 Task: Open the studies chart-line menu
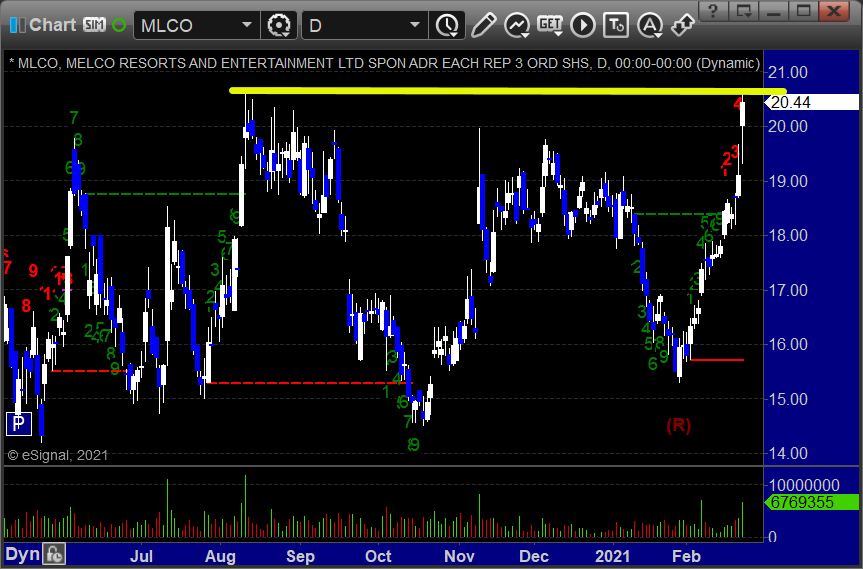[x=517, y=25]
